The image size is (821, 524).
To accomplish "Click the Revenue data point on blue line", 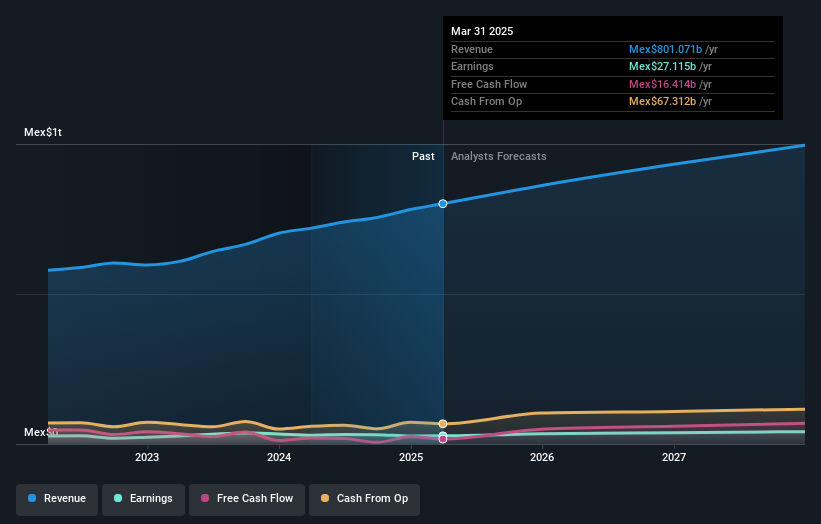I will tap(443, 204).
